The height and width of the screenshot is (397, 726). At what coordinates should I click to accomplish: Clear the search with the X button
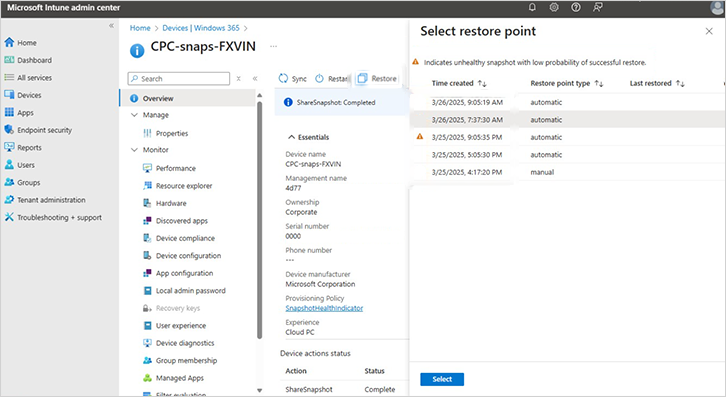238,78
